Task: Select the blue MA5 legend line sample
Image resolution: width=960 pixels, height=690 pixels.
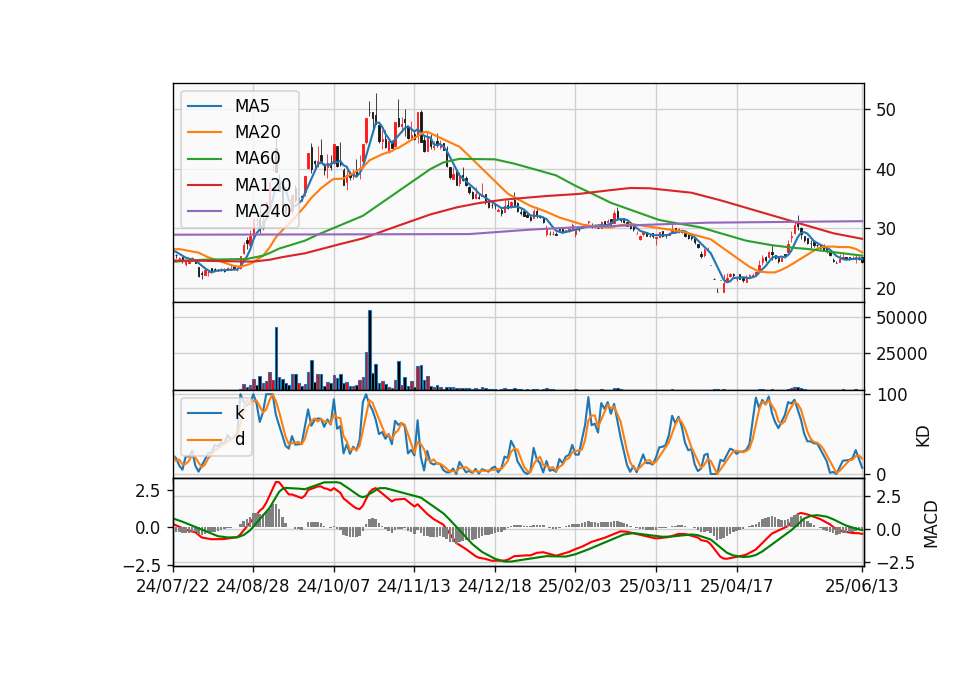Action: [x=204, y=106]
